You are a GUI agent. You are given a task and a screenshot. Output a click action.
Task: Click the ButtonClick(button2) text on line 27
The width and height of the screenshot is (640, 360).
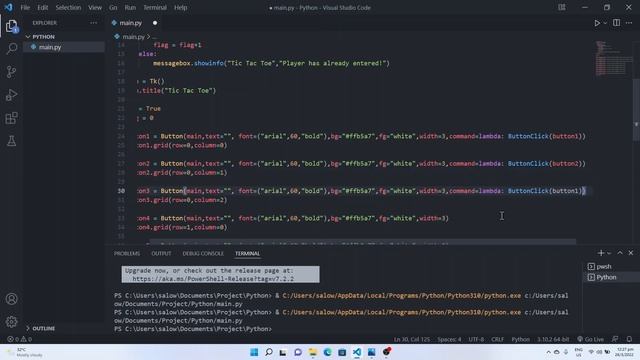tap(546, 163)
